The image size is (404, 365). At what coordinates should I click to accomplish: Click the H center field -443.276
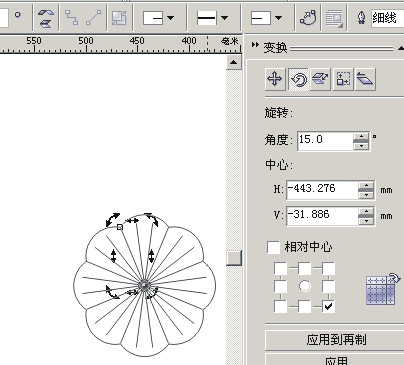[322, 189]
